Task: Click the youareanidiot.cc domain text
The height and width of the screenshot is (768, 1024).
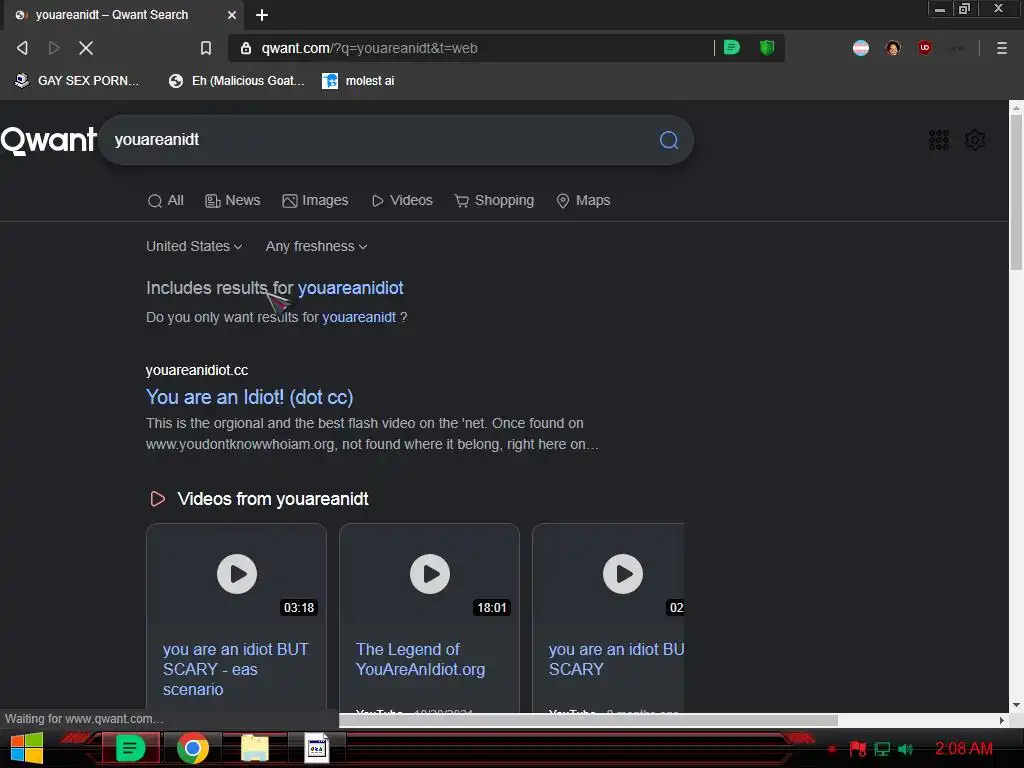Action: (197, 370)
